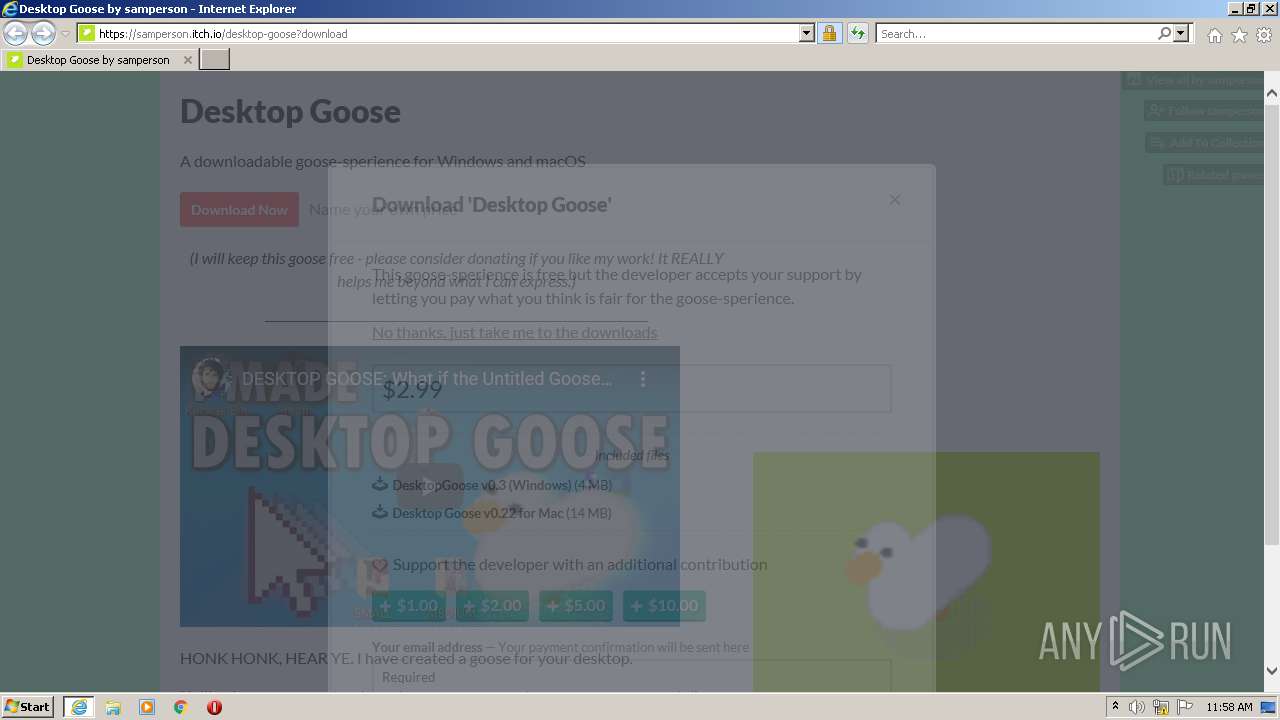Open the Tools gear icon
Image resolution: width=1280 pixels, height=720 pixels.
pyautogui.click(x=1264, y=35)
